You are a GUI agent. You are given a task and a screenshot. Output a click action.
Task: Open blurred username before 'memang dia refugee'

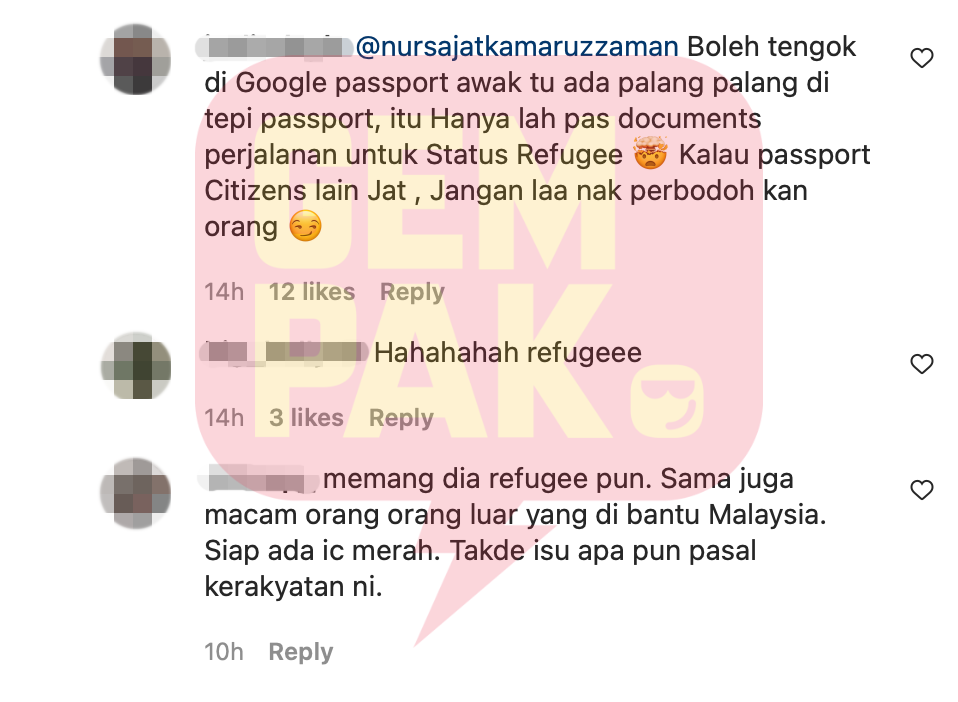tap(258, 479)
